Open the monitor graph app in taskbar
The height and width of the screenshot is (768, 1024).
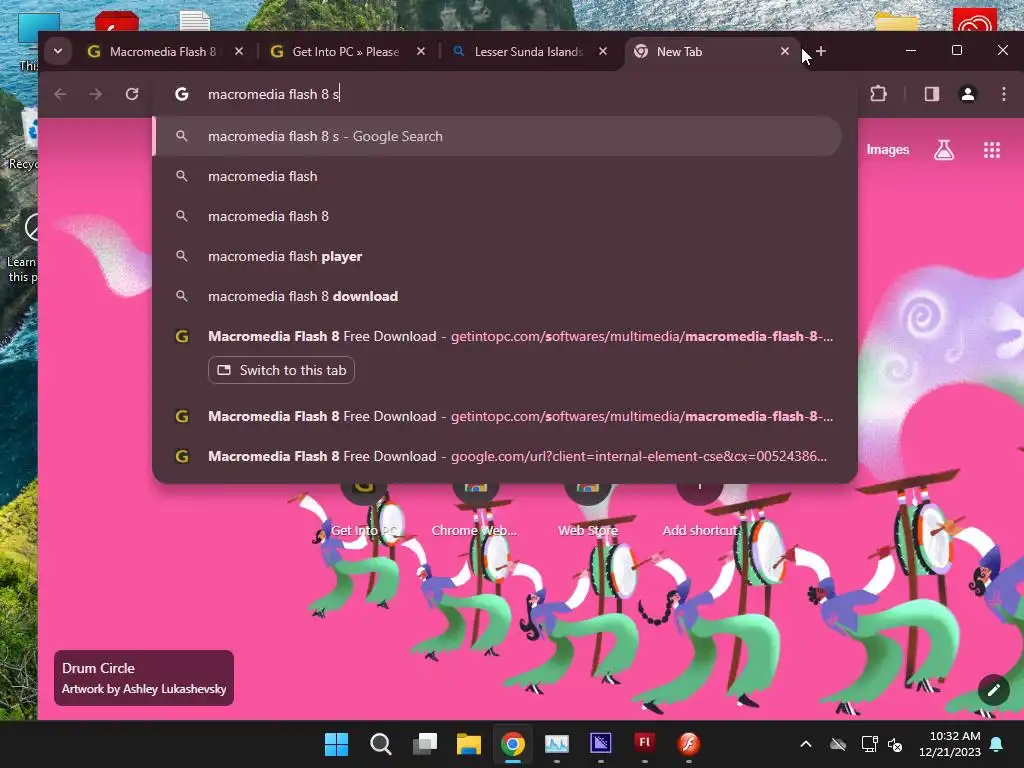click(x=557, y=744)
